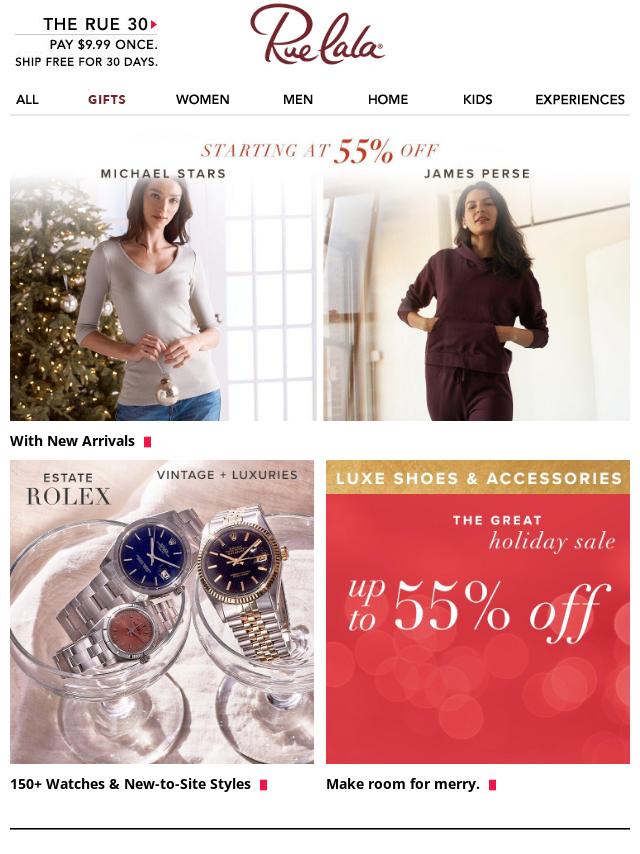Click 150+ Watches & New-to-Site Styles link
The width and height of the screenshot is (640, 854).
[x=131, y=784]
